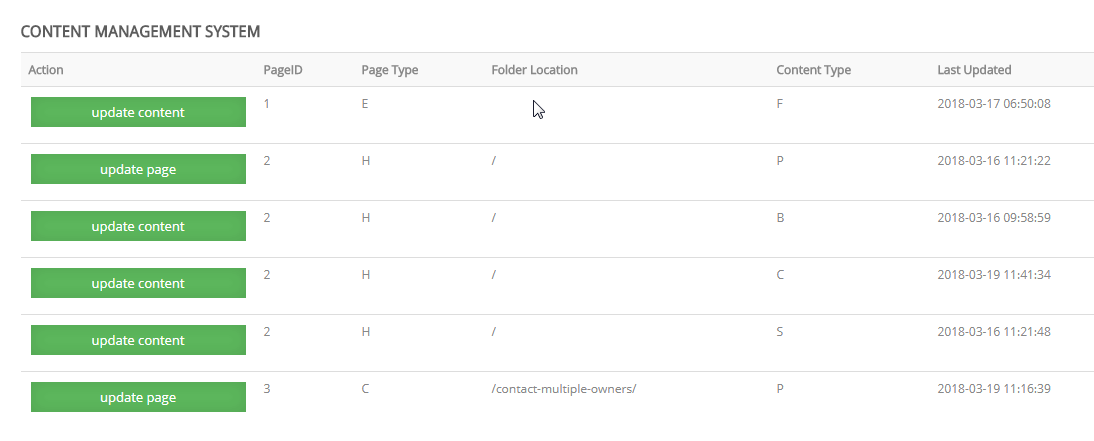Select the Last Updated column header

coord(974,70)
